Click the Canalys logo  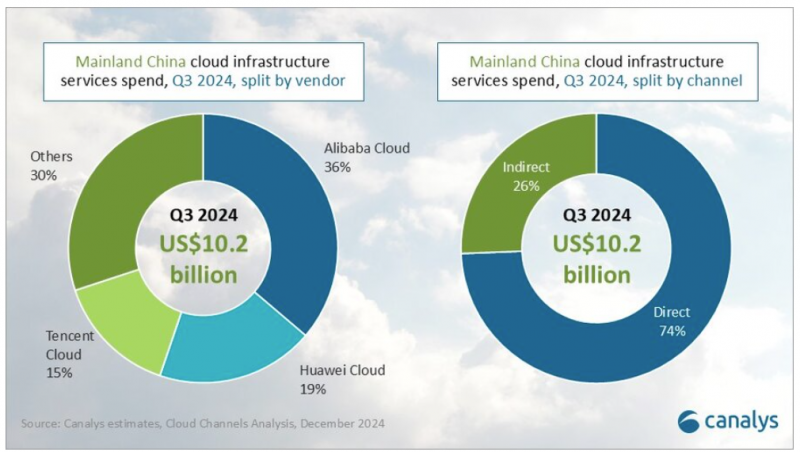(728, 421)
